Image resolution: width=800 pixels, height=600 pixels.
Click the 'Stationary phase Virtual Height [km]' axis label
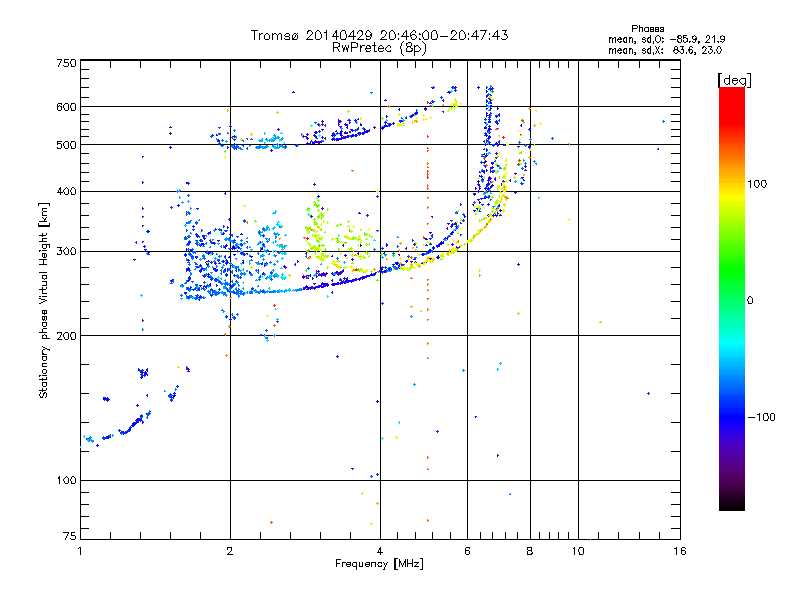[44, 300]
